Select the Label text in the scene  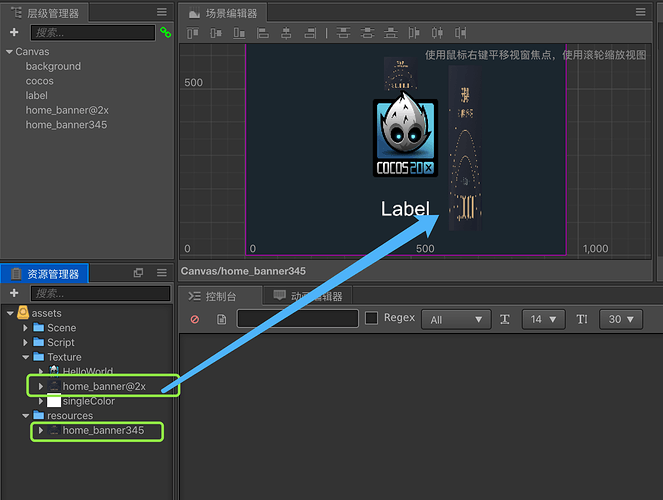[405, 209]
